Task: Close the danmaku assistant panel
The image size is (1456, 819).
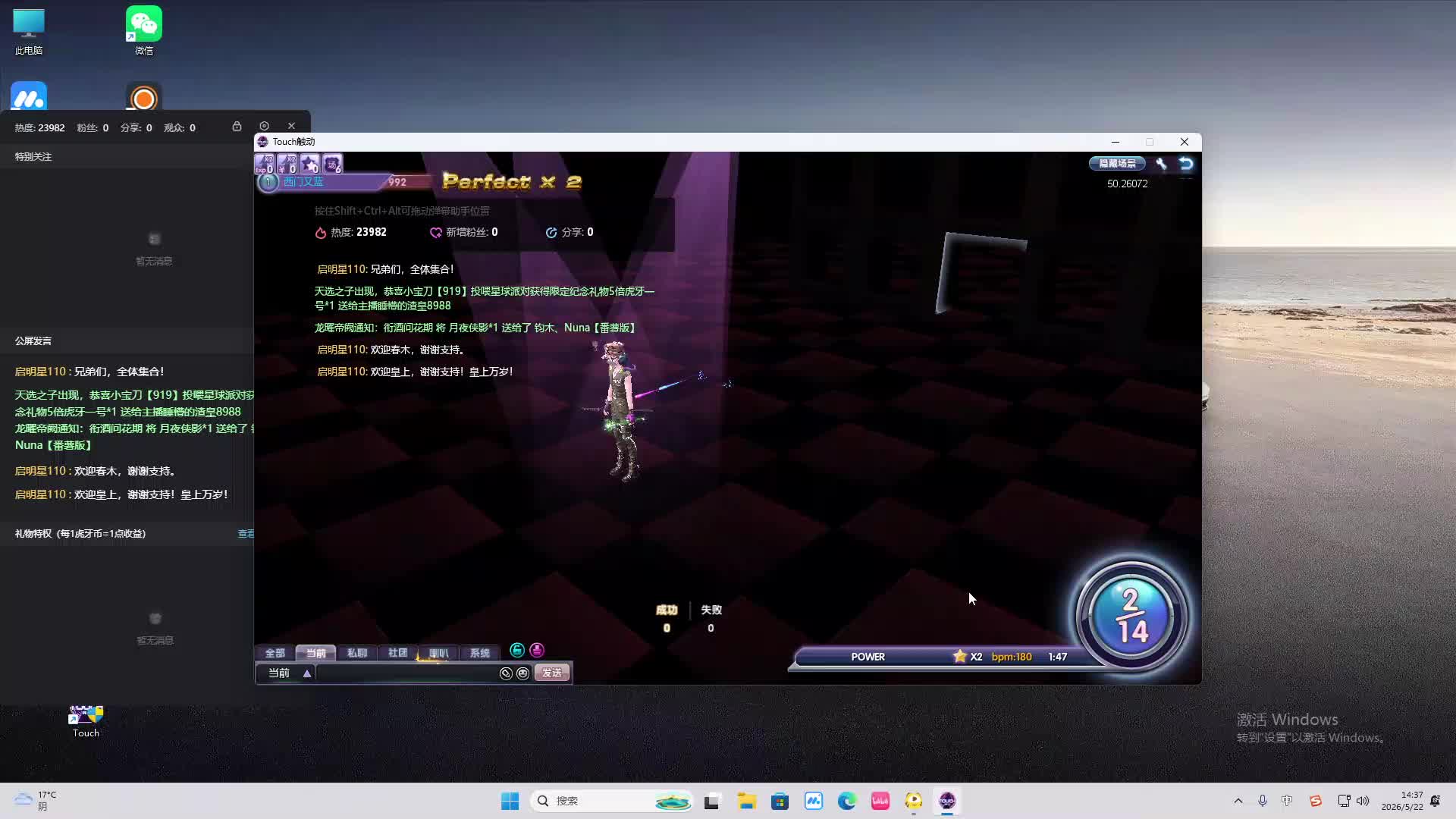Action: 291,126
